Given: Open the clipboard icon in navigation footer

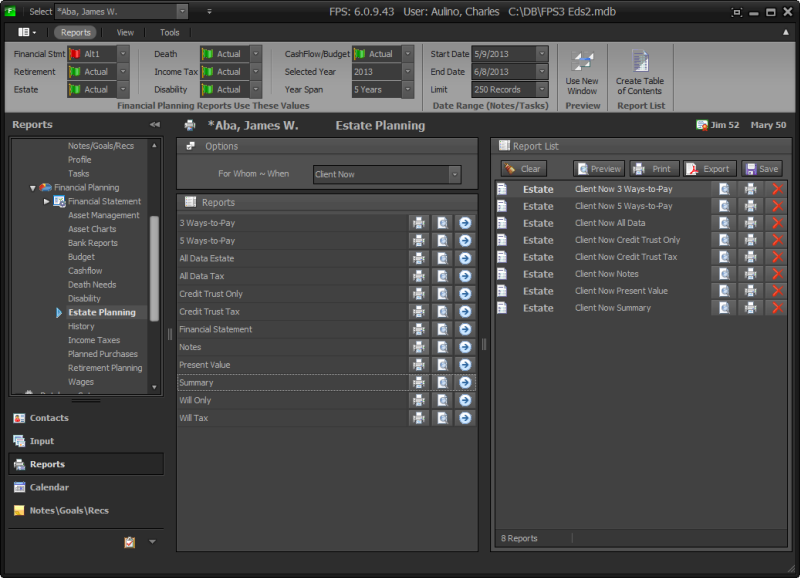Looking at the screenshot, I should [x=130, y=542].
